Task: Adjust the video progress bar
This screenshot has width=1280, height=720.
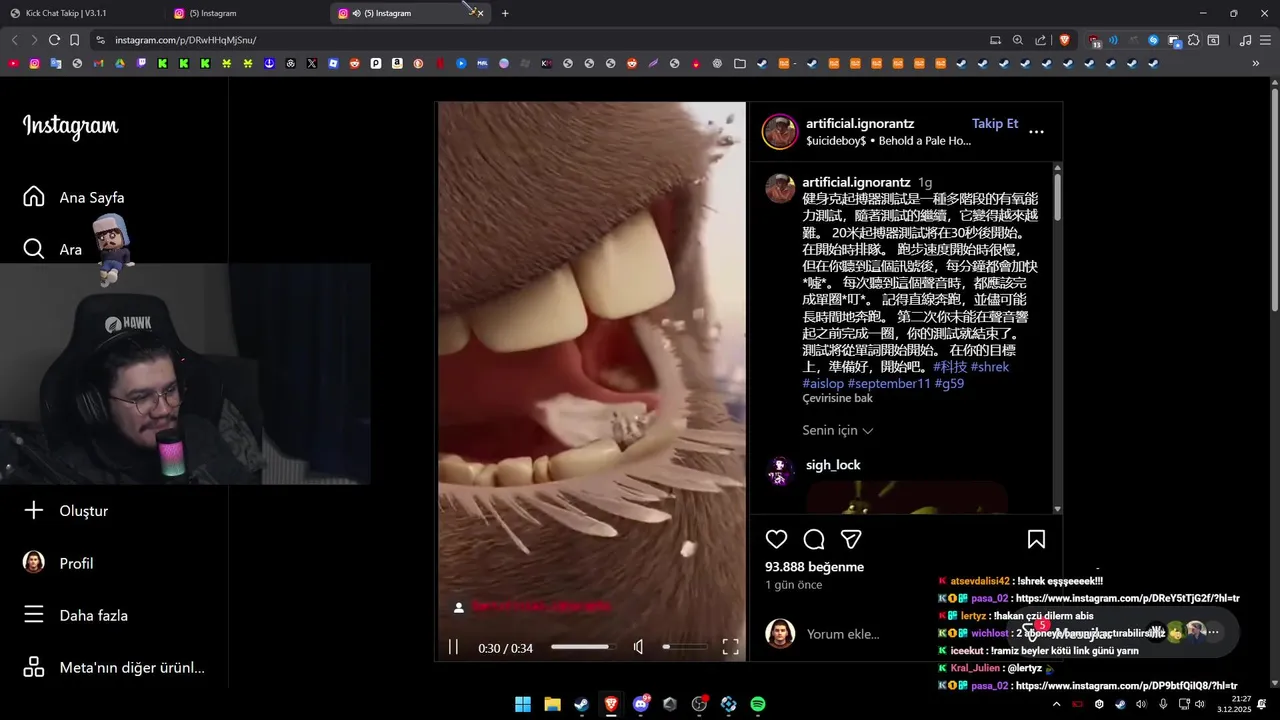Action: pos(582,647)
